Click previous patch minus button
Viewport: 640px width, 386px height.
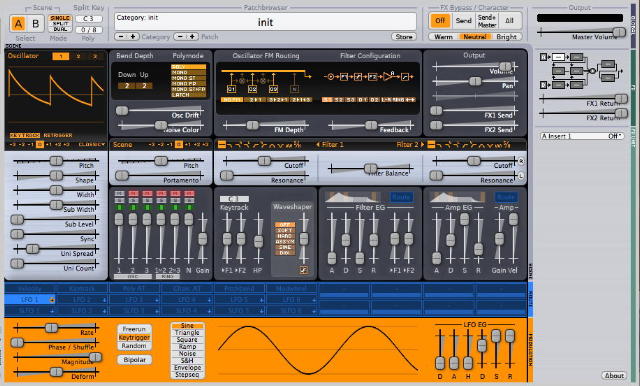[181, 37]
